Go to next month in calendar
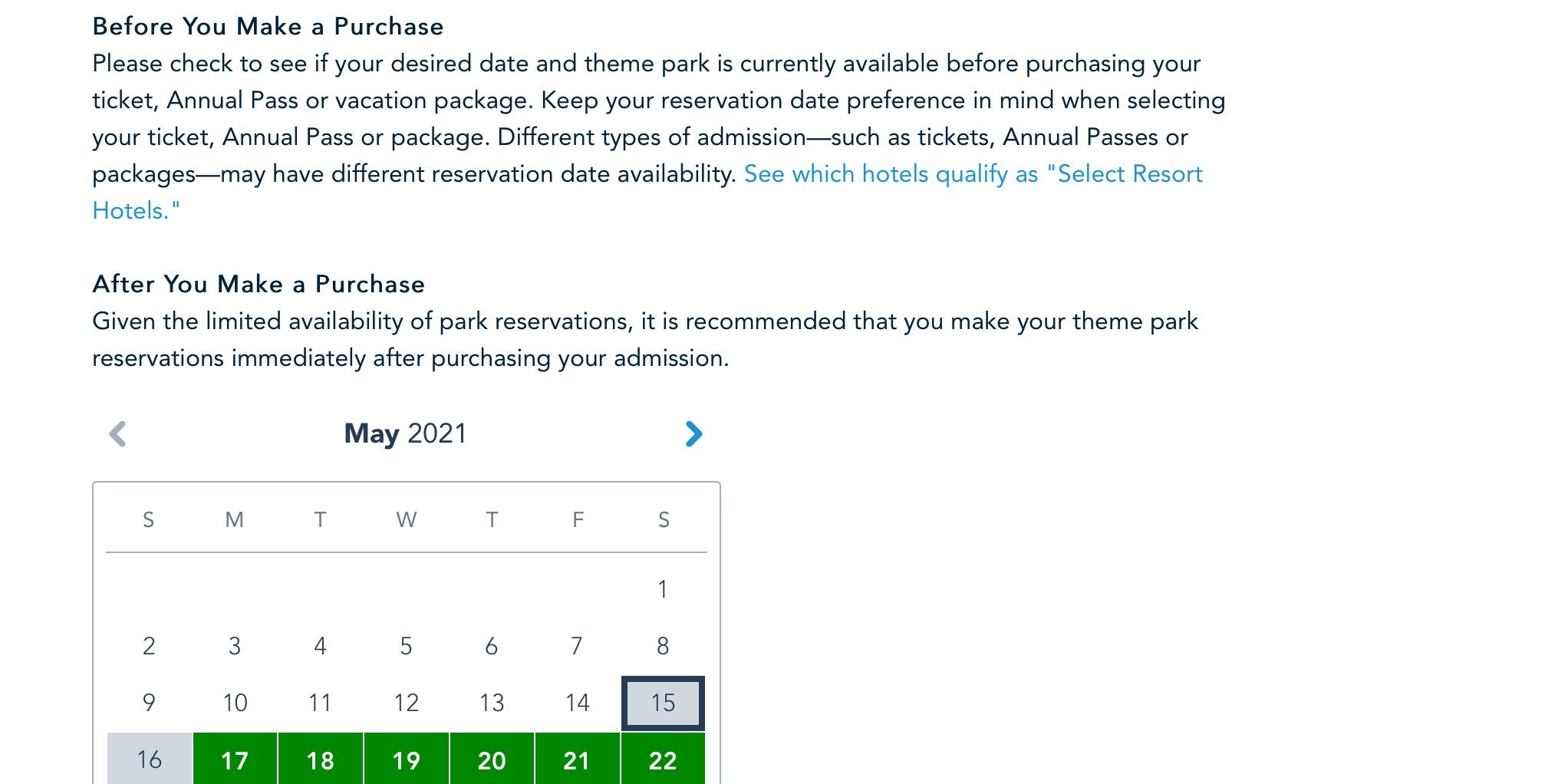The width and height of the screenshot is (1568, 784). [693, 434]
